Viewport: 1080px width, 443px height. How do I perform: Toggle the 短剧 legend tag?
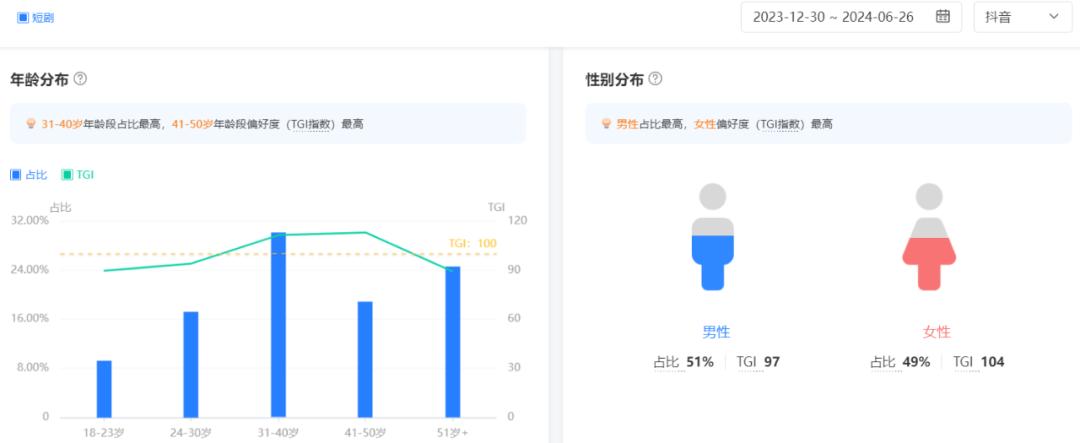(x=35, y=18)
